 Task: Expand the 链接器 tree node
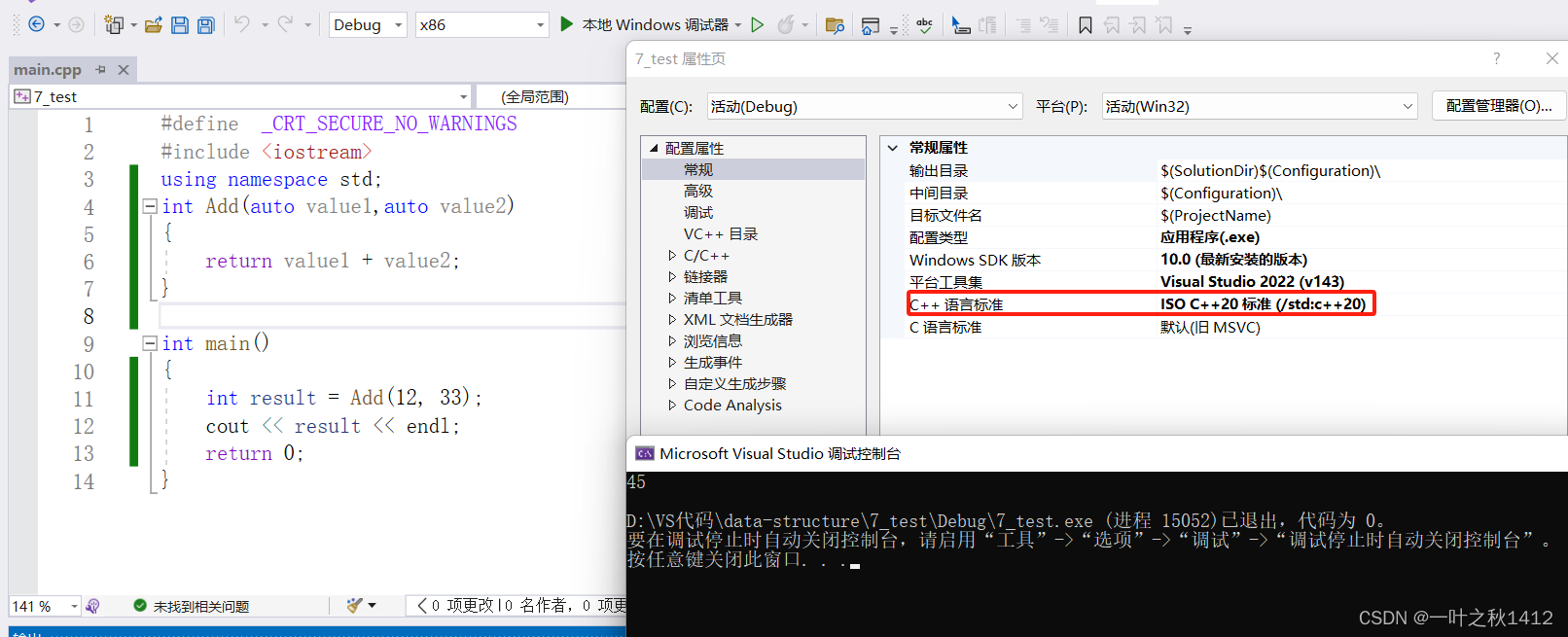(x=672, y=276)
